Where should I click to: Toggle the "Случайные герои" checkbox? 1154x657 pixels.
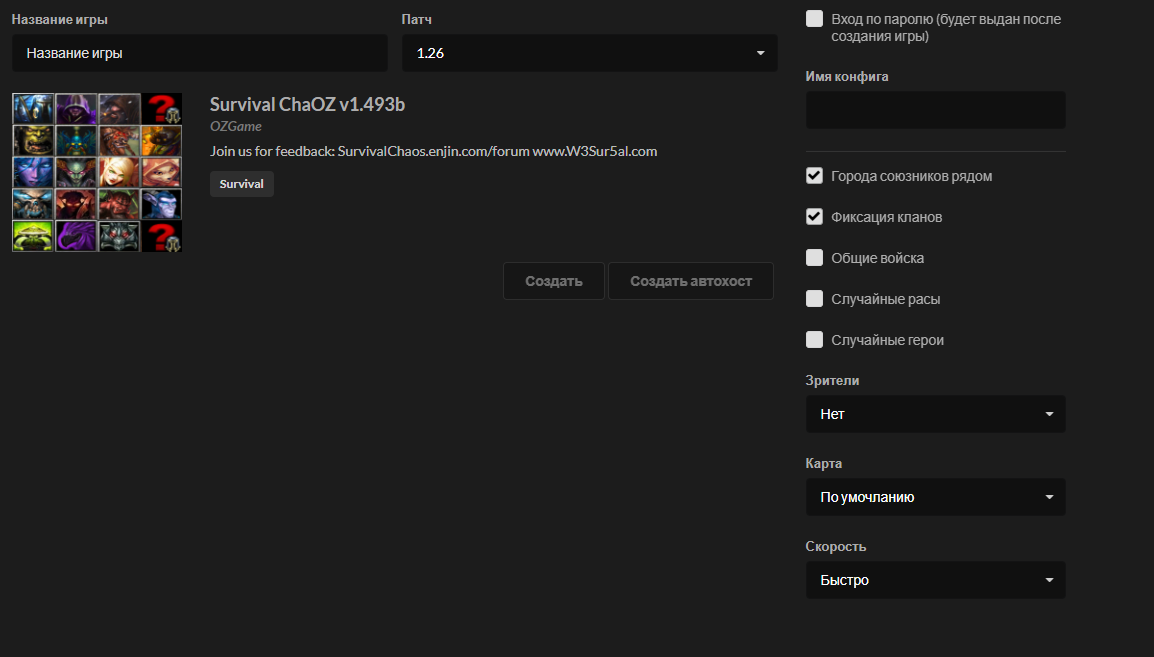814,340
